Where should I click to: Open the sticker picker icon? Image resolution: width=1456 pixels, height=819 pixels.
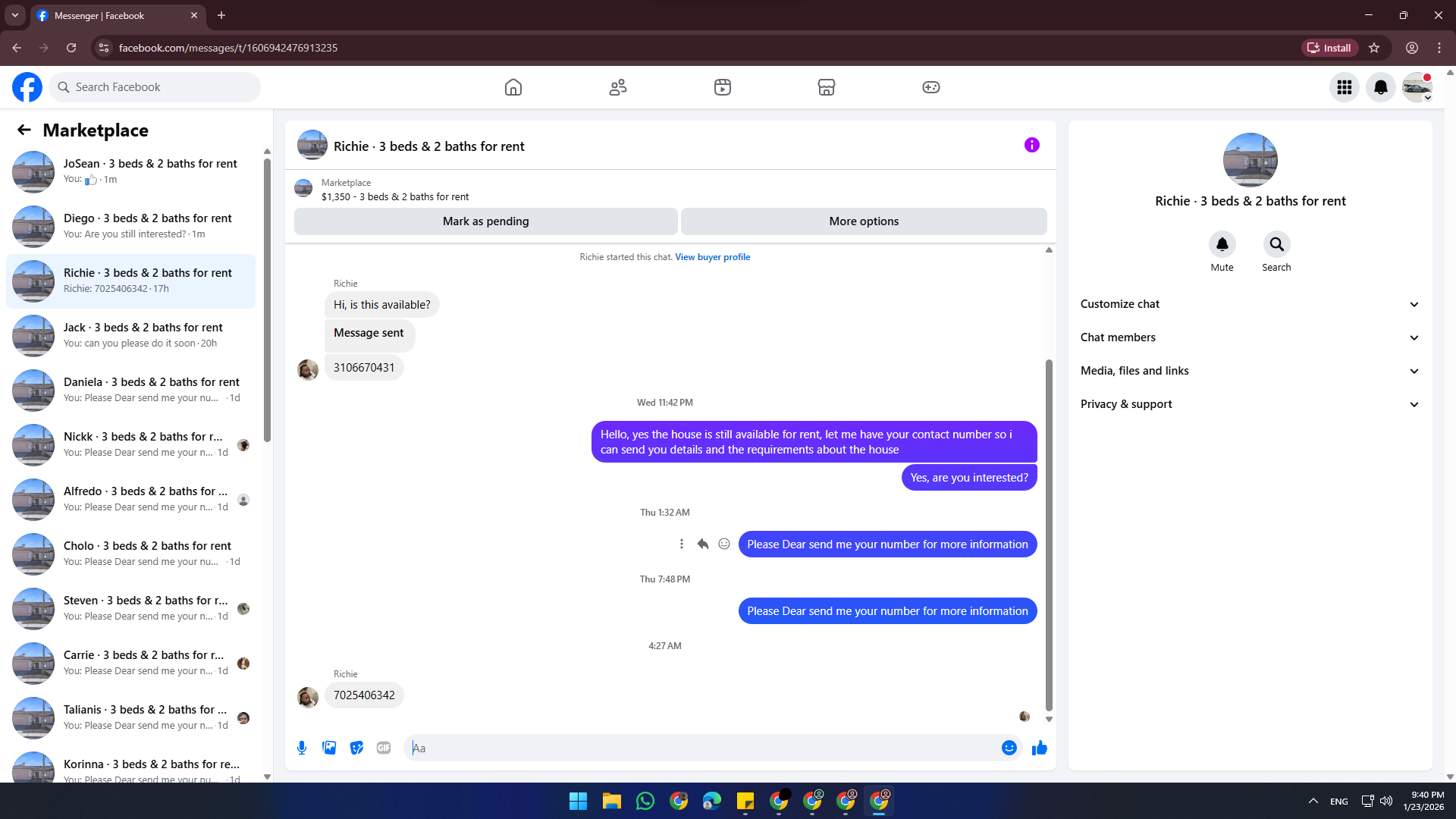pyautogui.click(x=356, y=748)
